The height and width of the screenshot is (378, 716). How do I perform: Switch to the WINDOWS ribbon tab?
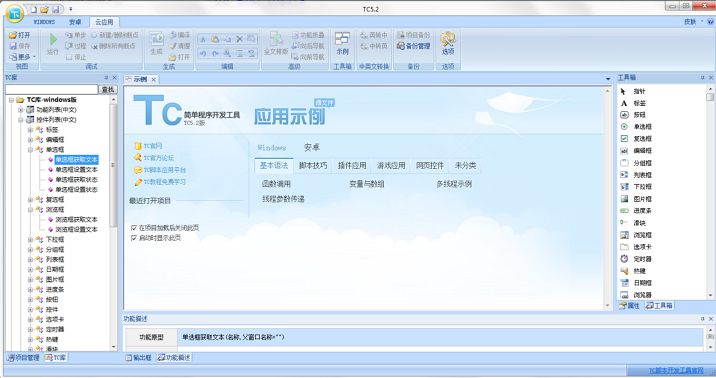(x=44, y=22)
